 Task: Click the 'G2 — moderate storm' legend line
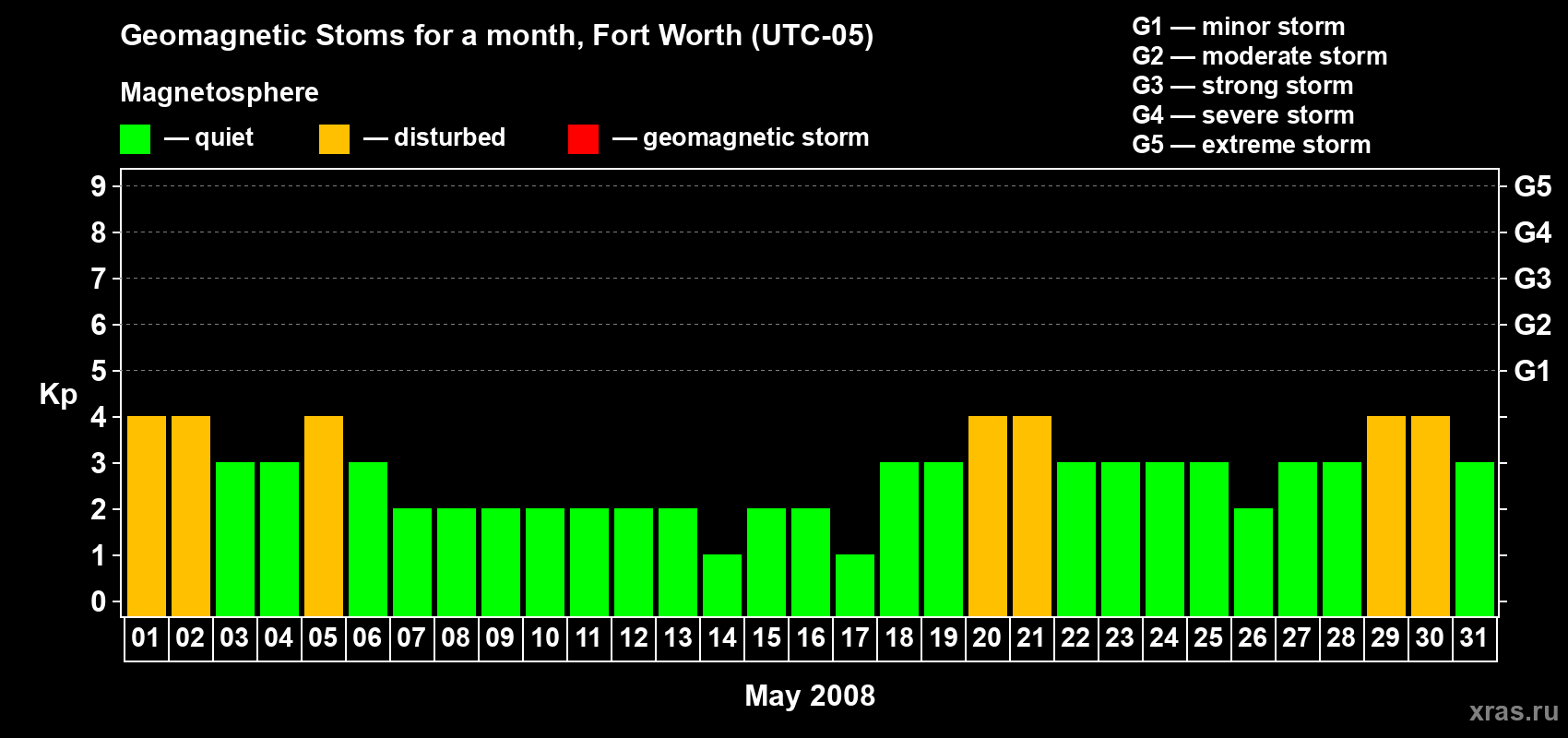click(x=1260, y=56)
